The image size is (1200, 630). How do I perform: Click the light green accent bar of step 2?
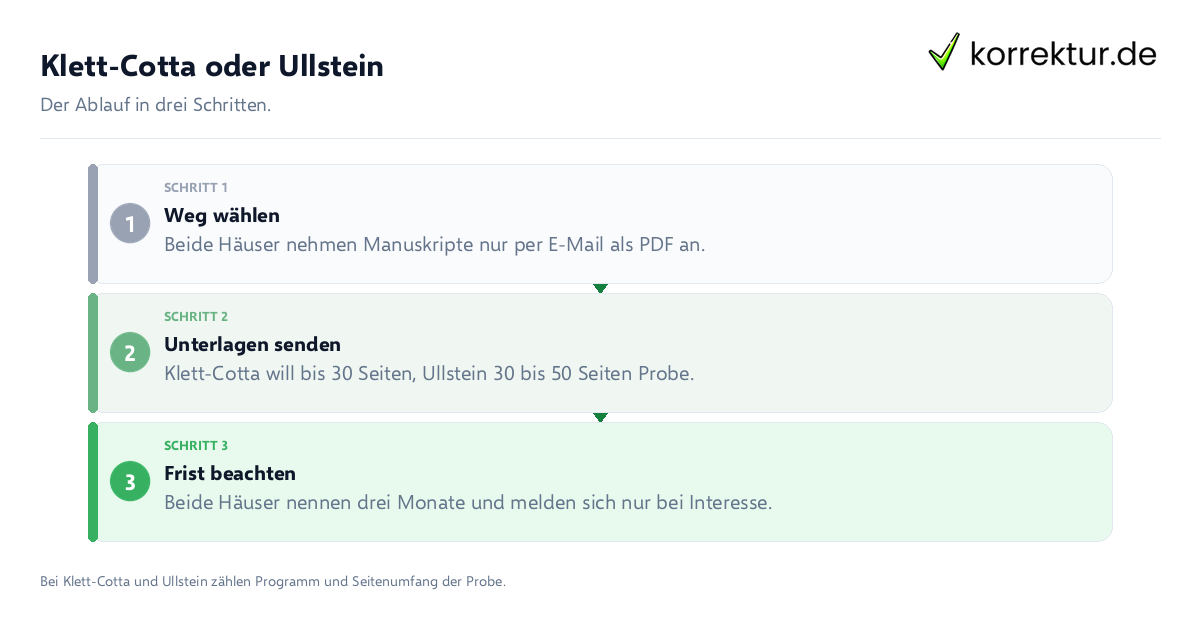click(x=93, y=353)
